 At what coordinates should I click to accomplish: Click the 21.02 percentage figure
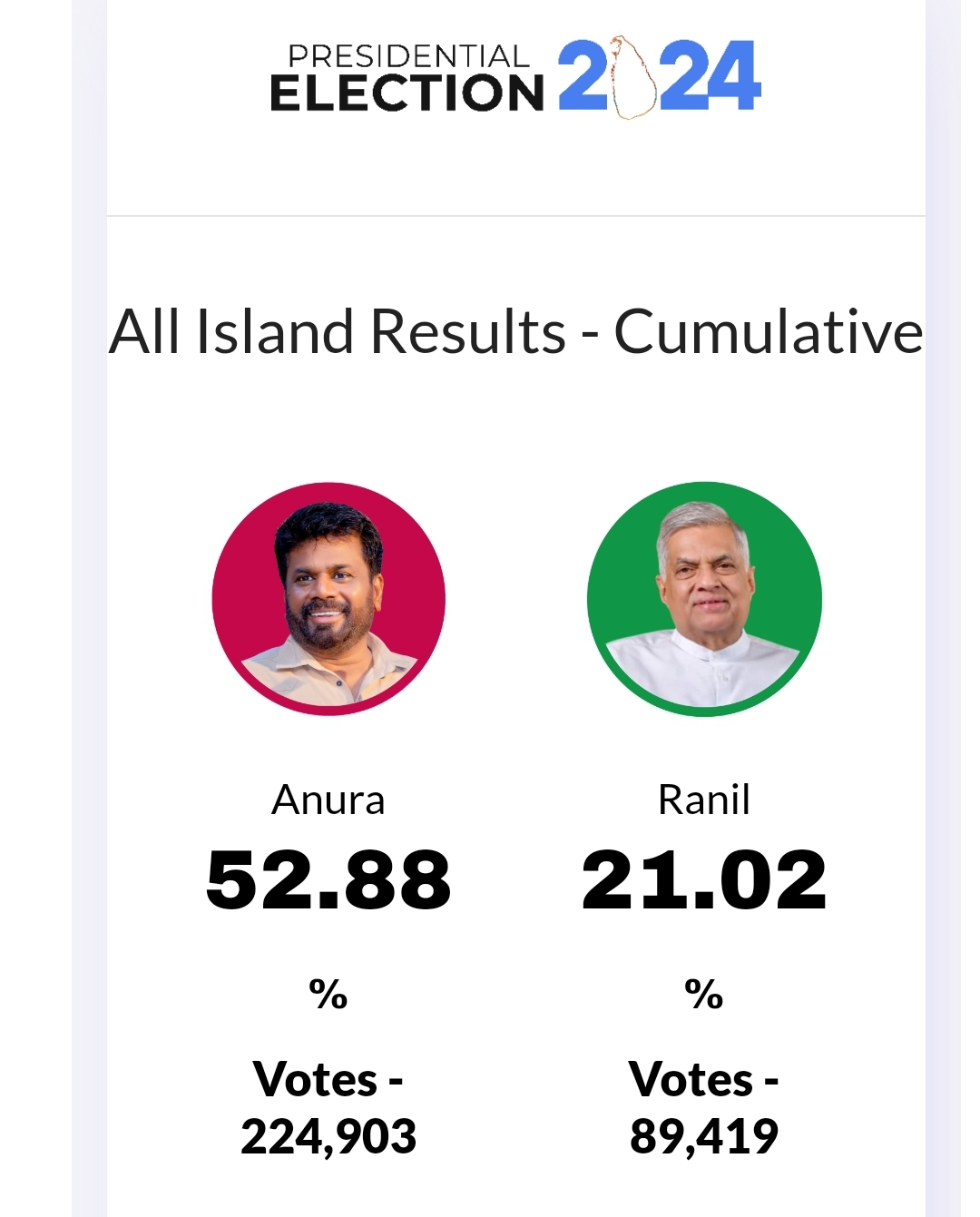[x=704, y=879]
